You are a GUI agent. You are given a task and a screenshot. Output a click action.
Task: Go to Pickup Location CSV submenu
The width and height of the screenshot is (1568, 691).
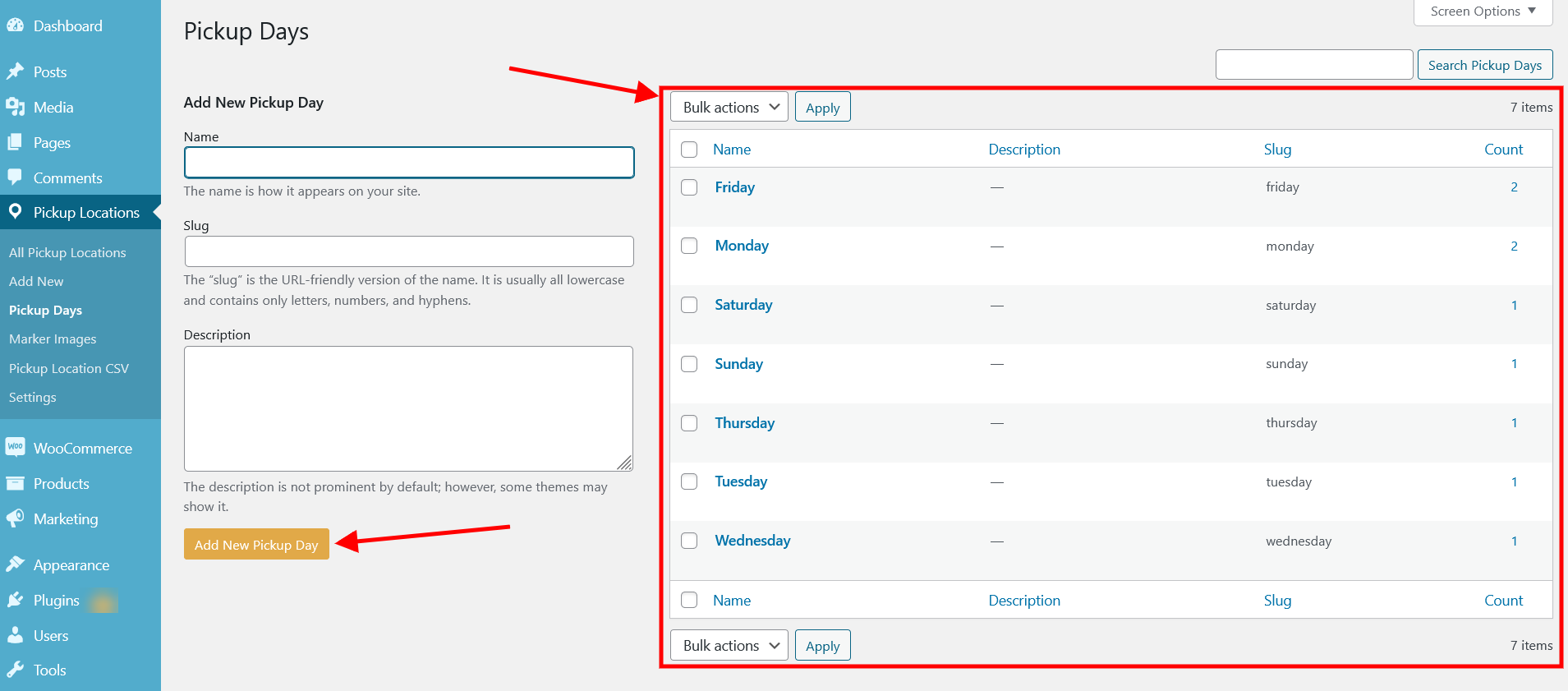(x=69, y=368)
